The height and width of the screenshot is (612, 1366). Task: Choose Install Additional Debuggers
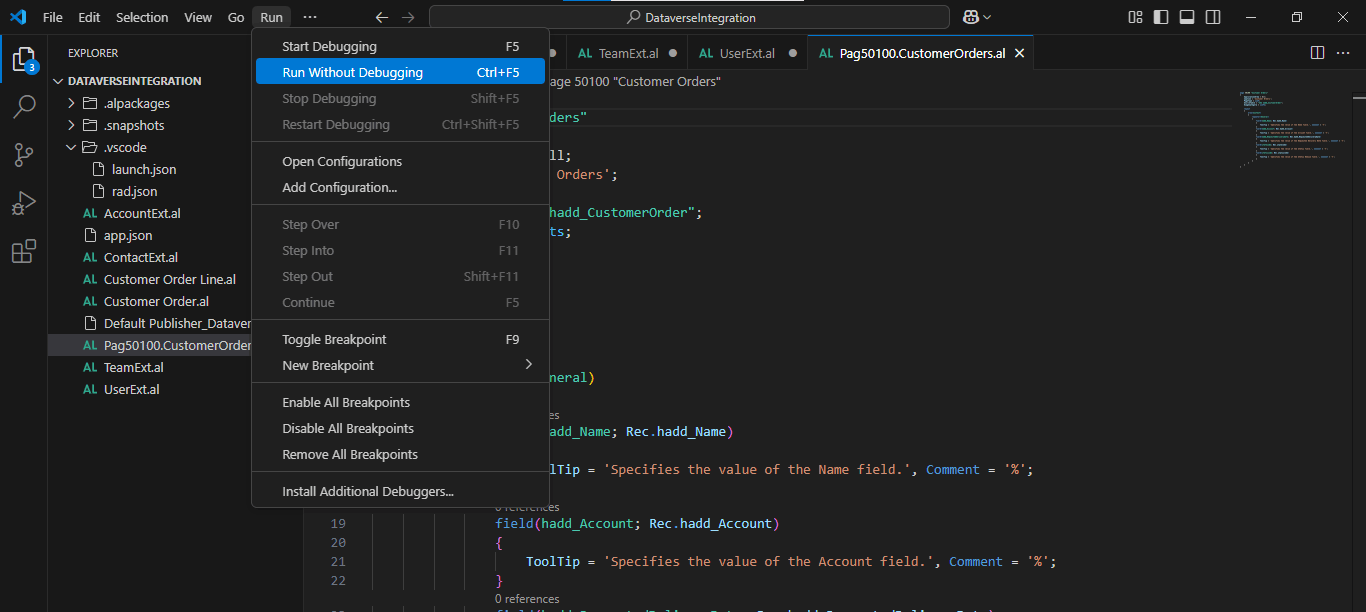(368, 491)
